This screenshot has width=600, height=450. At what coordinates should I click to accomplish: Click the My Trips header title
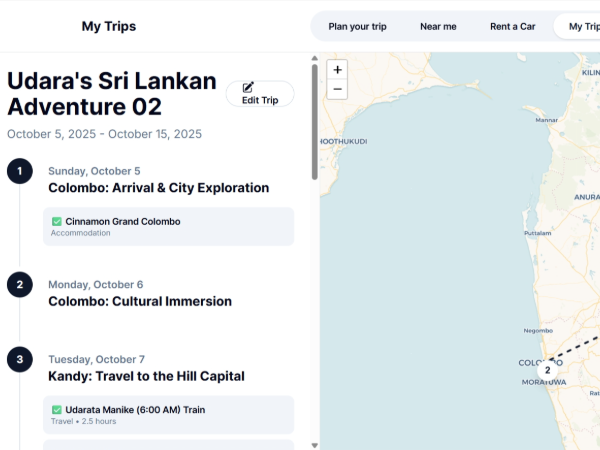pyautogui.click(x=109, y=26)
